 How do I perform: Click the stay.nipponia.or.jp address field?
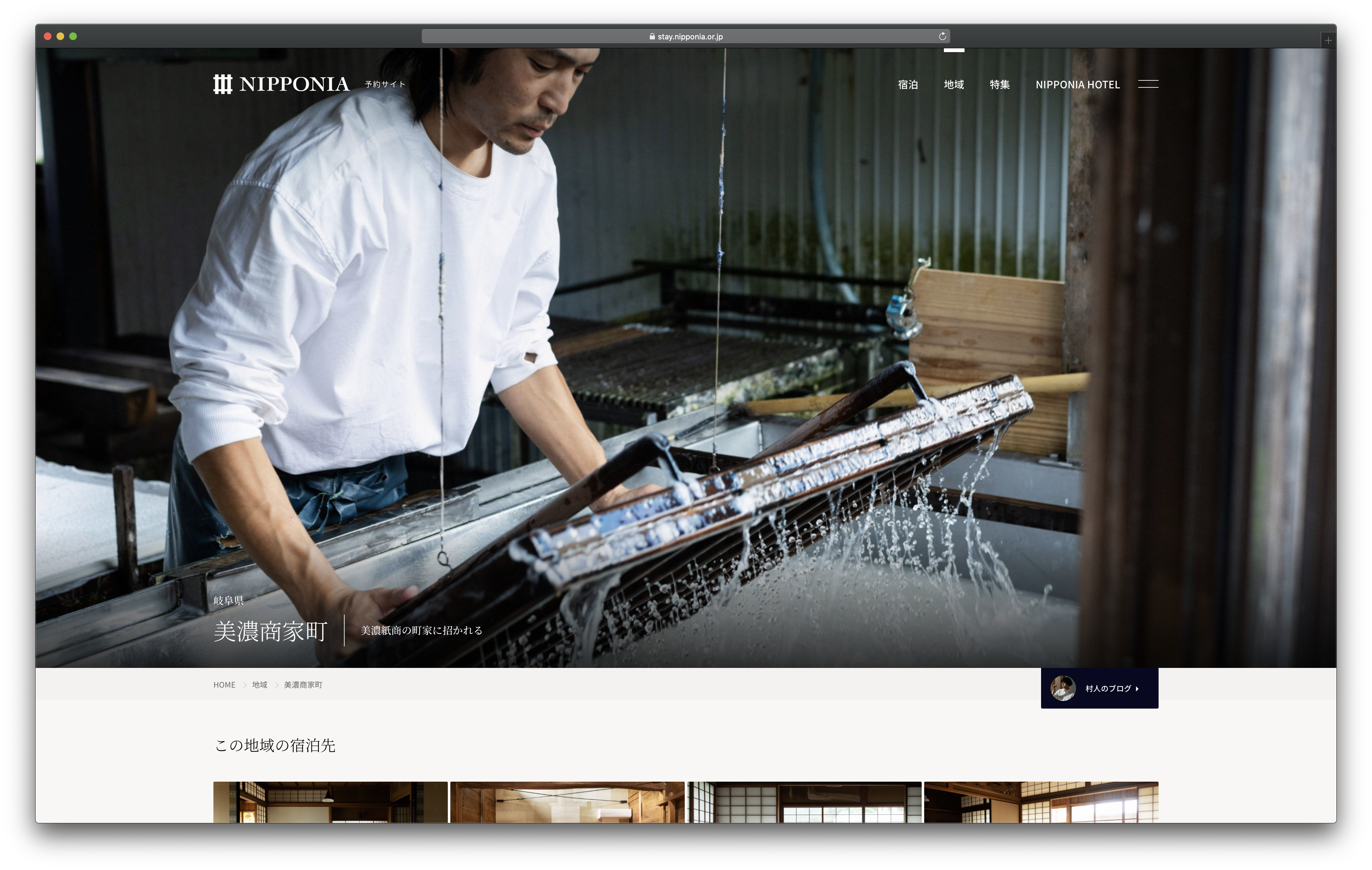[x=689, y=37]
